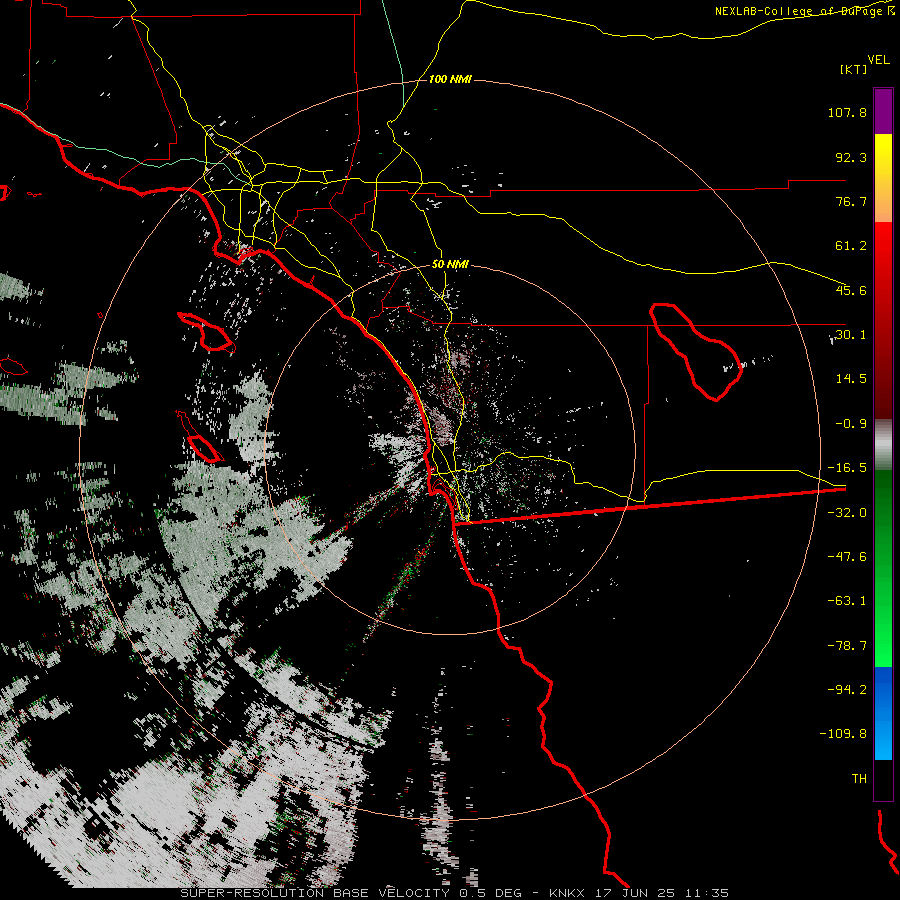Image resolution: width=900 pixels, height=900 pixels.
Task: Select the 92.3 legend value
Action: point(851,157)
